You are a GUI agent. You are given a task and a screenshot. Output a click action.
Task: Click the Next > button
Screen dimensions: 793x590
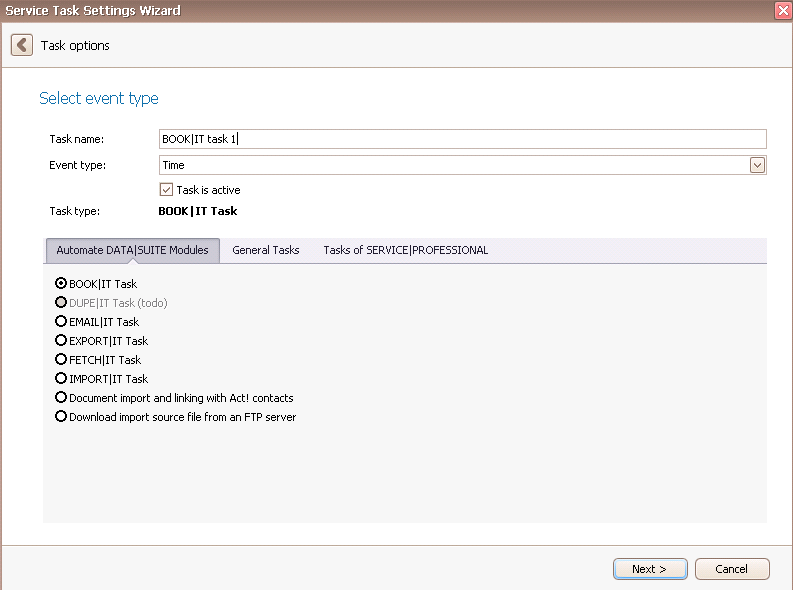[x=650, y=569]
